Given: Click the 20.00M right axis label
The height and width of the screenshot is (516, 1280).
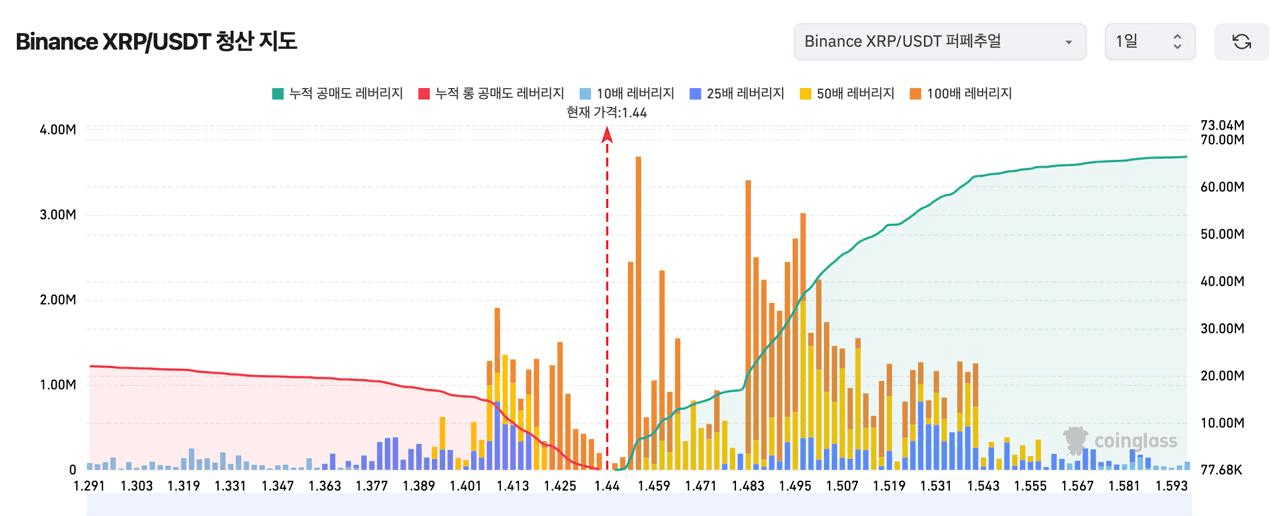Looking at the screenshot, I should coord(1221,376).
